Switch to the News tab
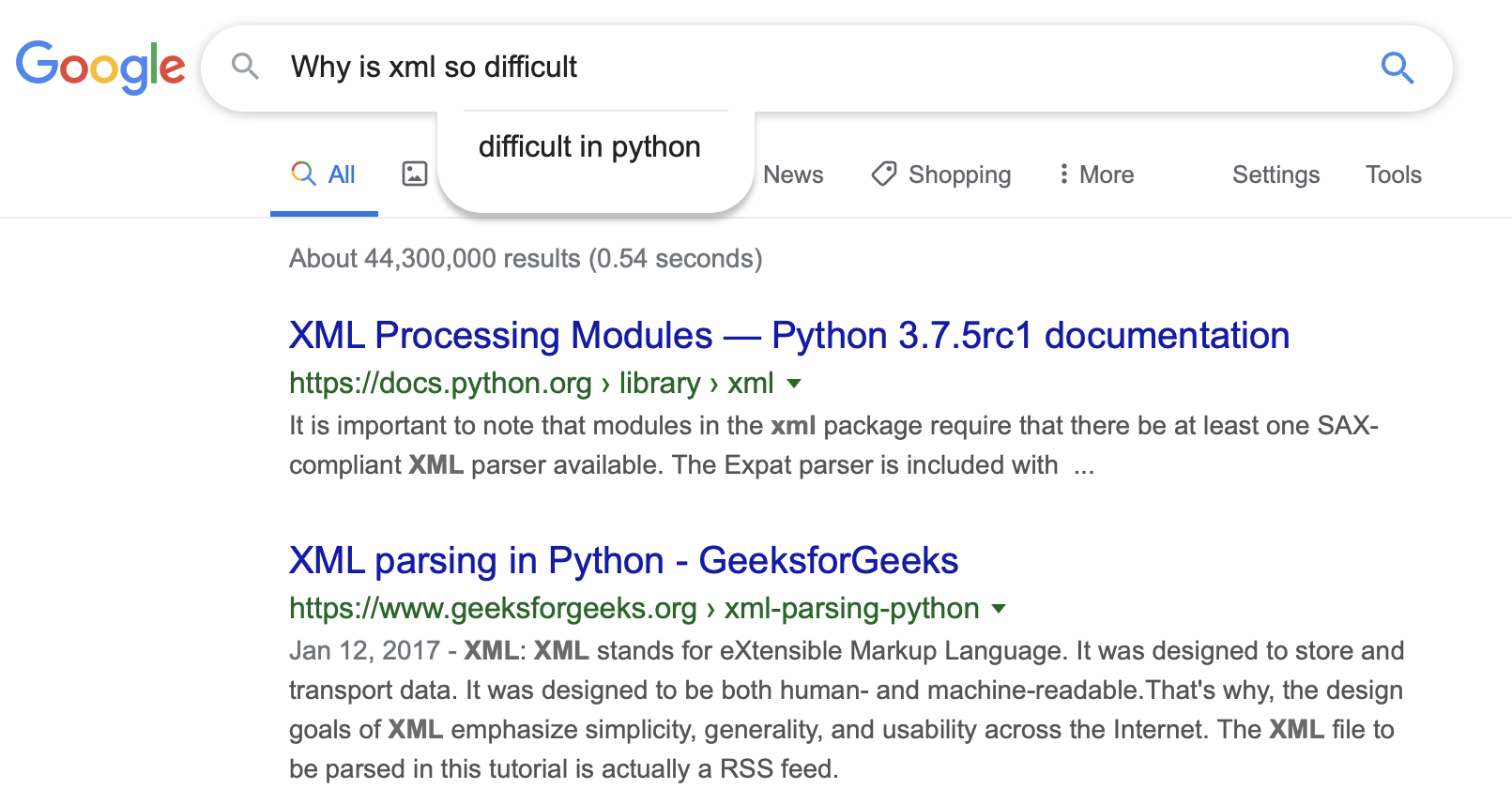1512x804 pixels. (793, 174)
